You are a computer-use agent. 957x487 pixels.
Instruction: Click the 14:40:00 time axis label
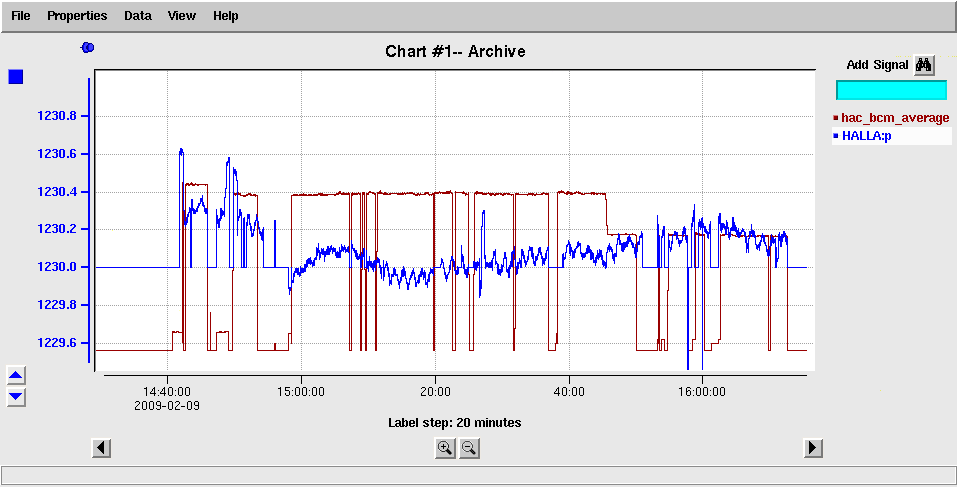[x=167, y=392]
